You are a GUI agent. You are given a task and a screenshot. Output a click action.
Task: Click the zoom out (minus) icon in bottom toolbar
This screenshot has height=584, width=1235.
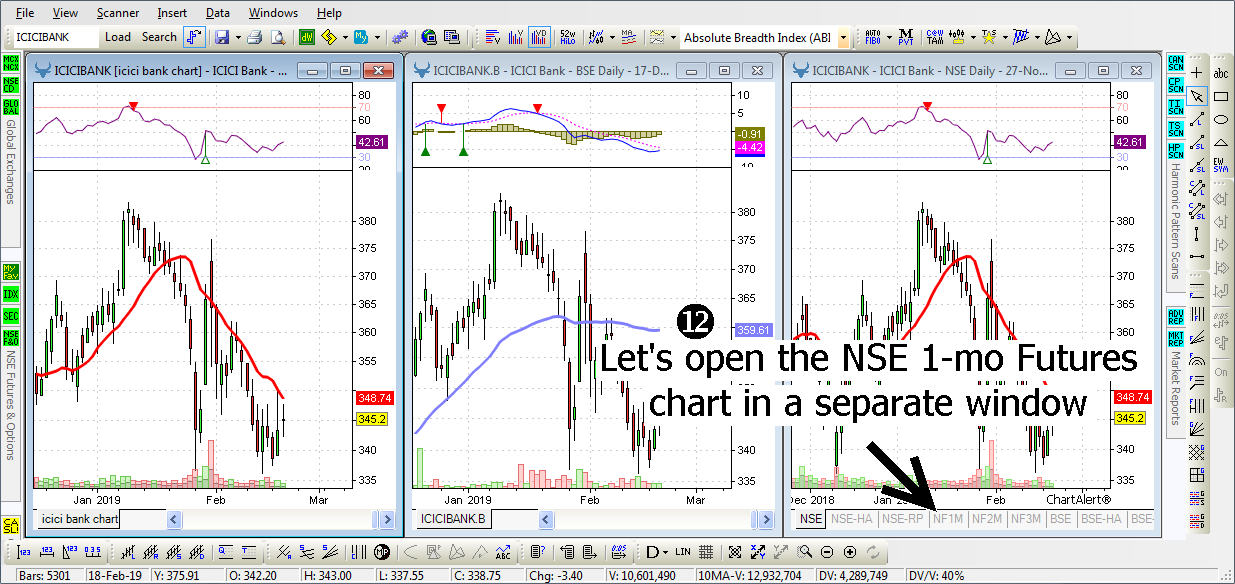827,552
